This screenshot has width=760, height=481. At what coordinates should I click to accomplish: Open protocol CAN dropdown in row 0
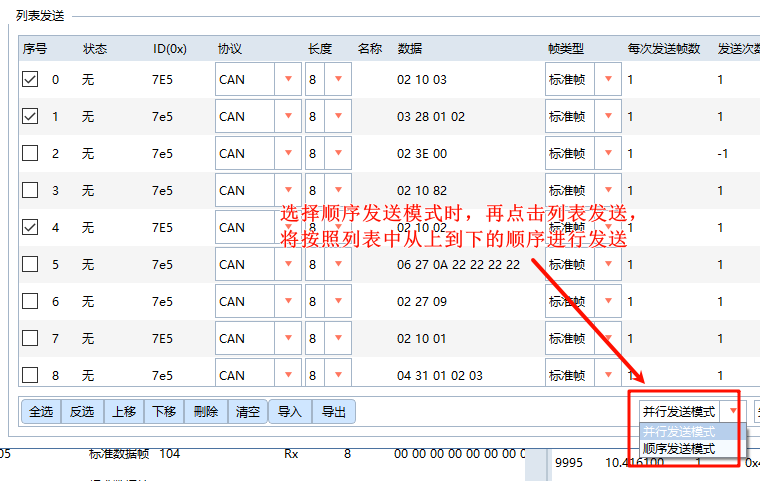[x=288, y=79]
